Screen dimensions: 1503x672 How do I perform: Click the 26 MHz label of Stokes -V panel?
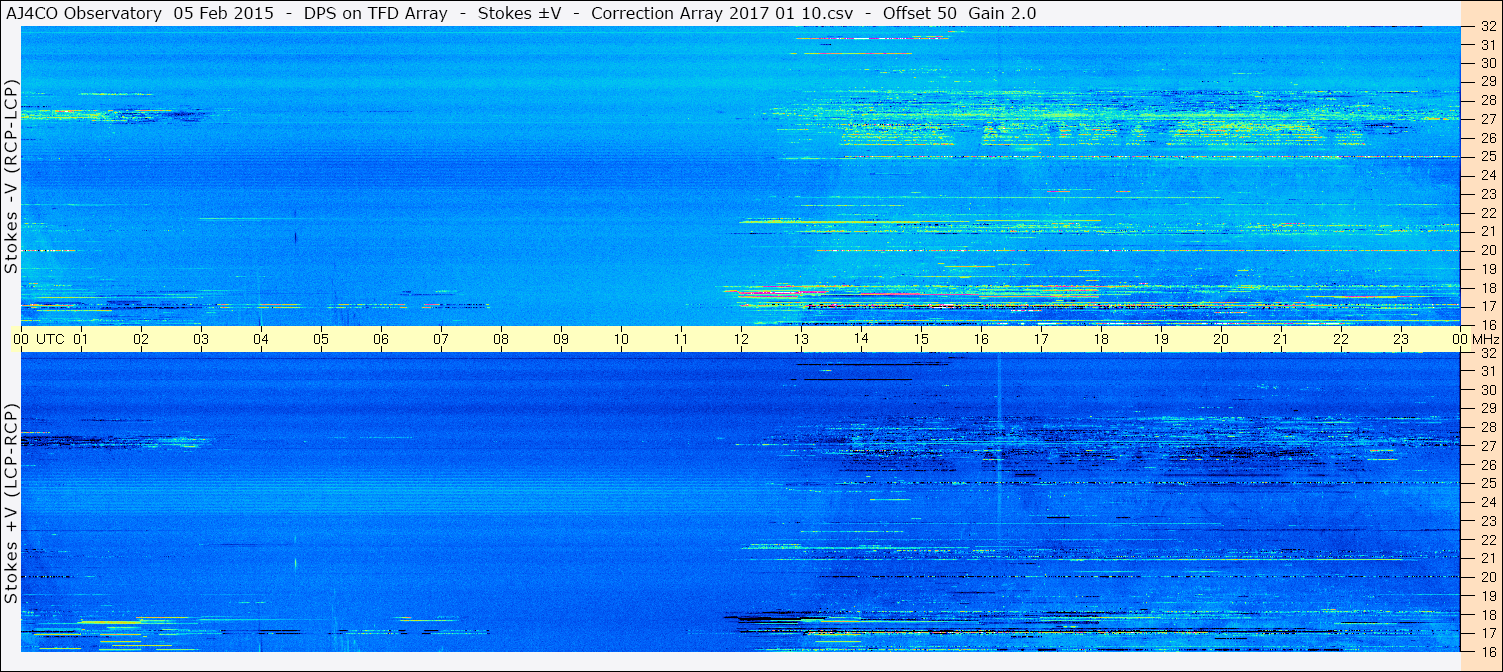1488,138
